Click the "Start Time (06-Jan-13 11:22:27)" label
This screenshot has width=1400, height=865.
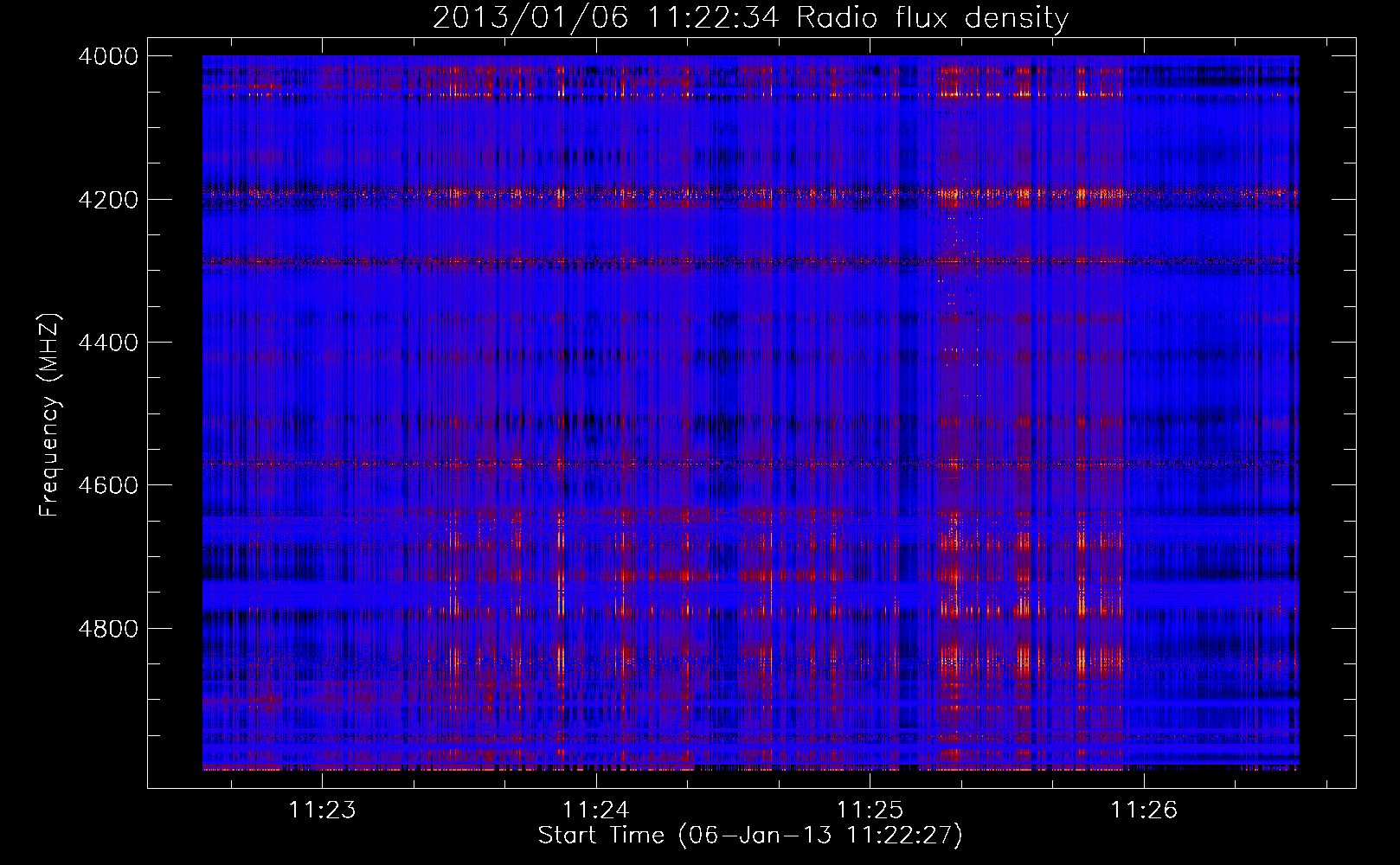click(x=750, y=836)
